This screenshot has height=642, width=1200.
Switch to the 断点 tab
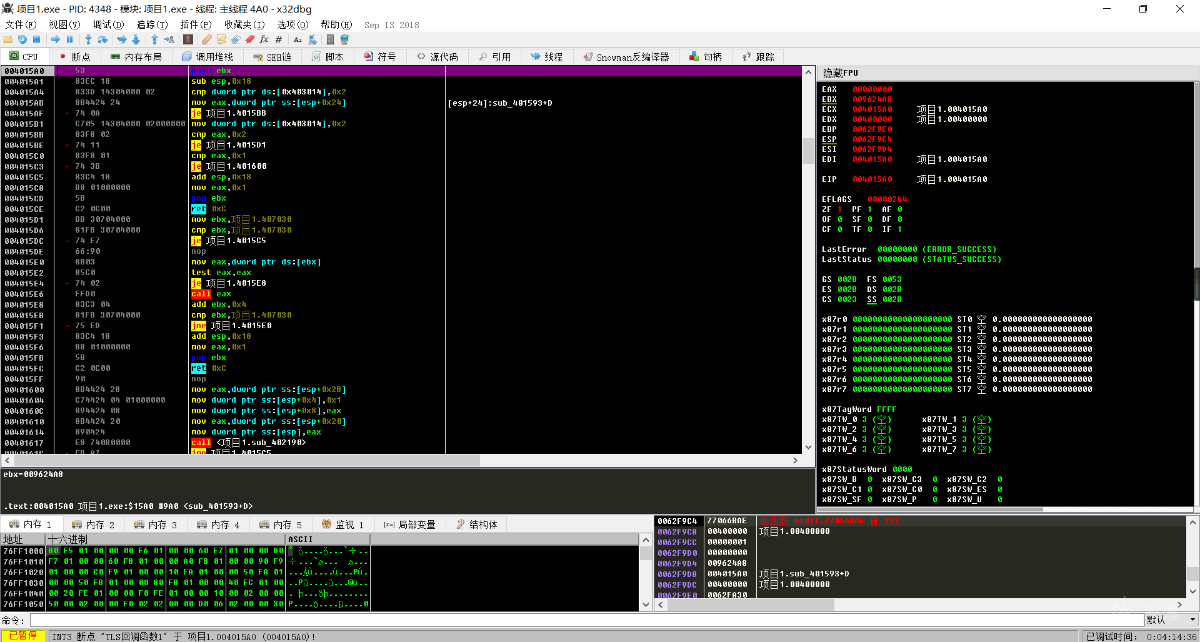pos(75,57)
